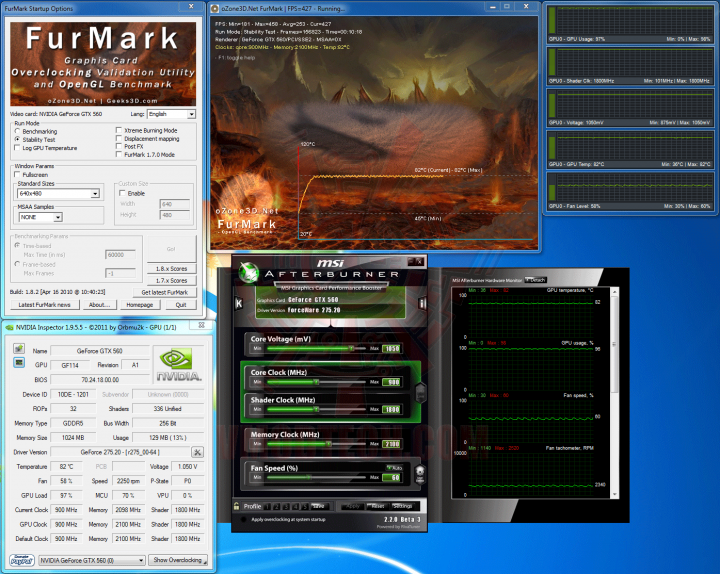The image size is (720, 574).
Task: Close the MSI Afterburner window
Action: (x=419, y=261)
